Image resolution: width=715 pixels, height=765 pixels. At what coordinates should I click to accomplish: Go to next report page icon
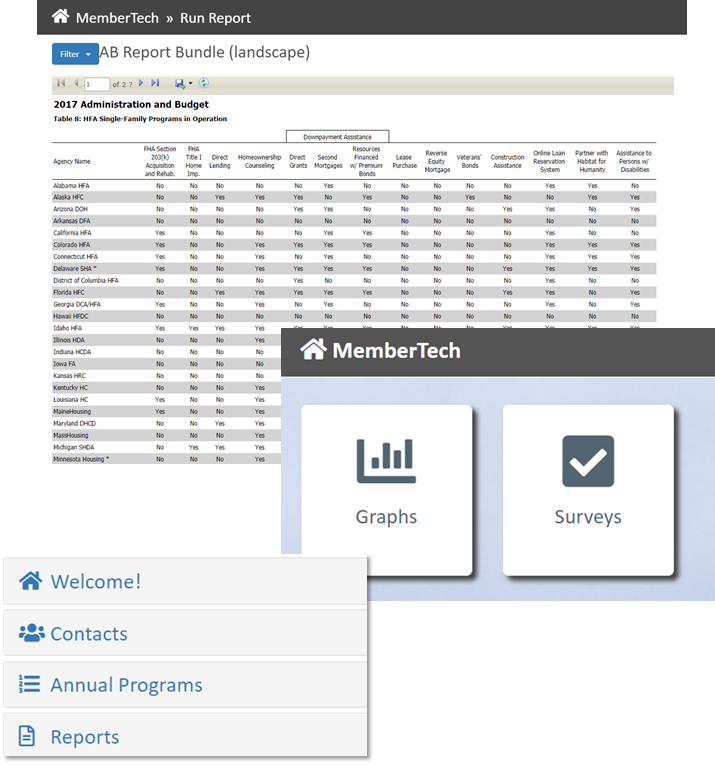click(x=141, y=83)
